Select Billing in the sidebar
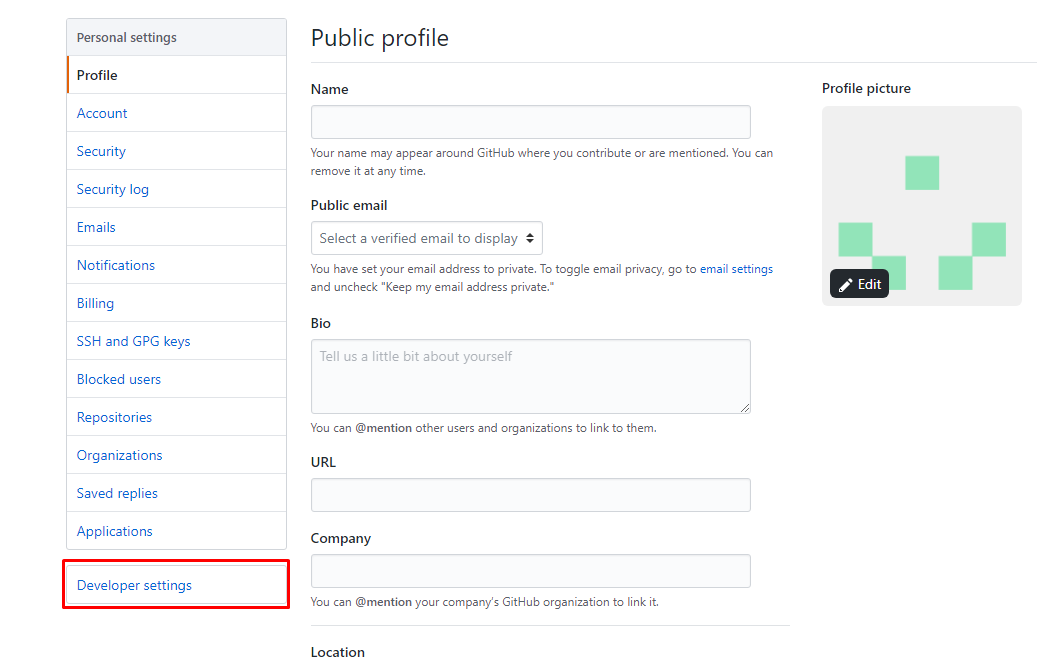1037x657 pixels. (95, 303)
